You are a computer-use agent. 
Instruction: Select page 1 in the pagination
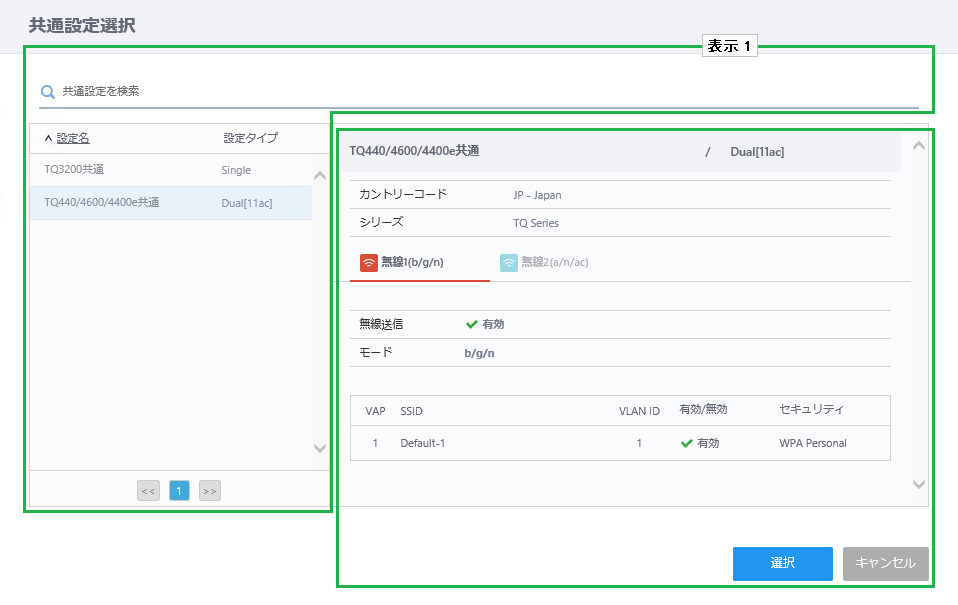click(x=179, y=491)
